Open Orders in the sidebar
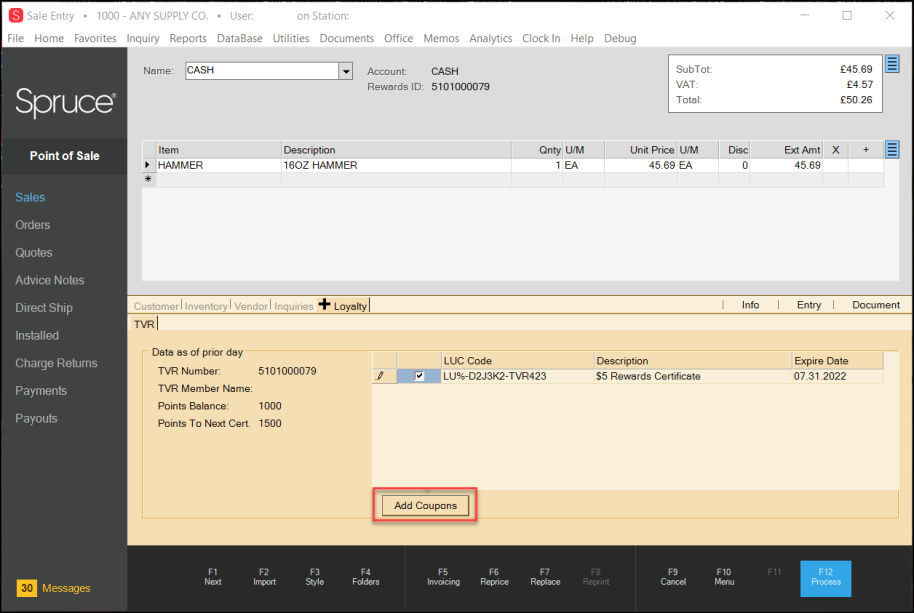The height and width of the screenshot is (613, 914). (x=33, y=225)
